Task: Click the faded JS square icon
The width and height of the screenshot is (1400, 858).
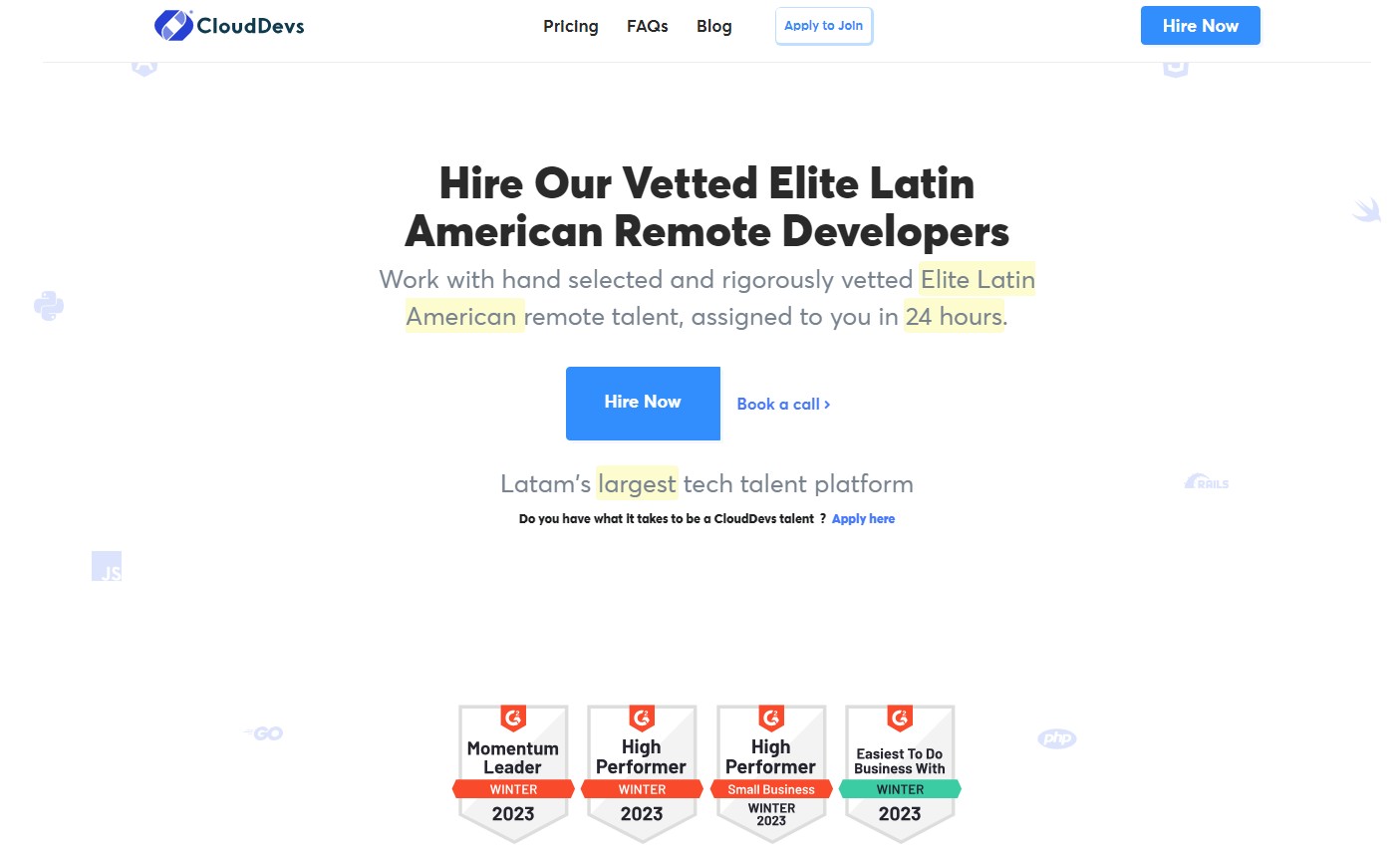Action: coord(107,566)
